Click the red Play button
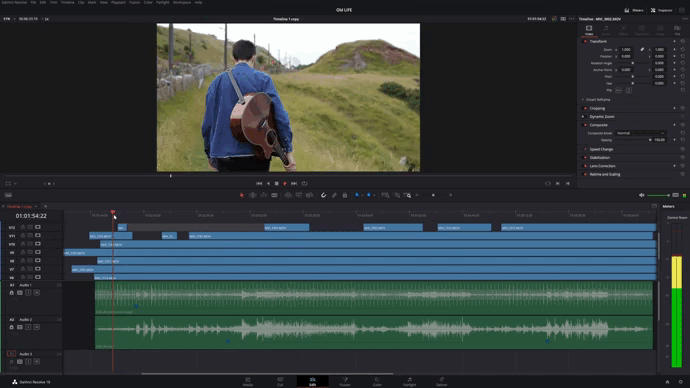690x388 pixels. [x=285, y=183]
